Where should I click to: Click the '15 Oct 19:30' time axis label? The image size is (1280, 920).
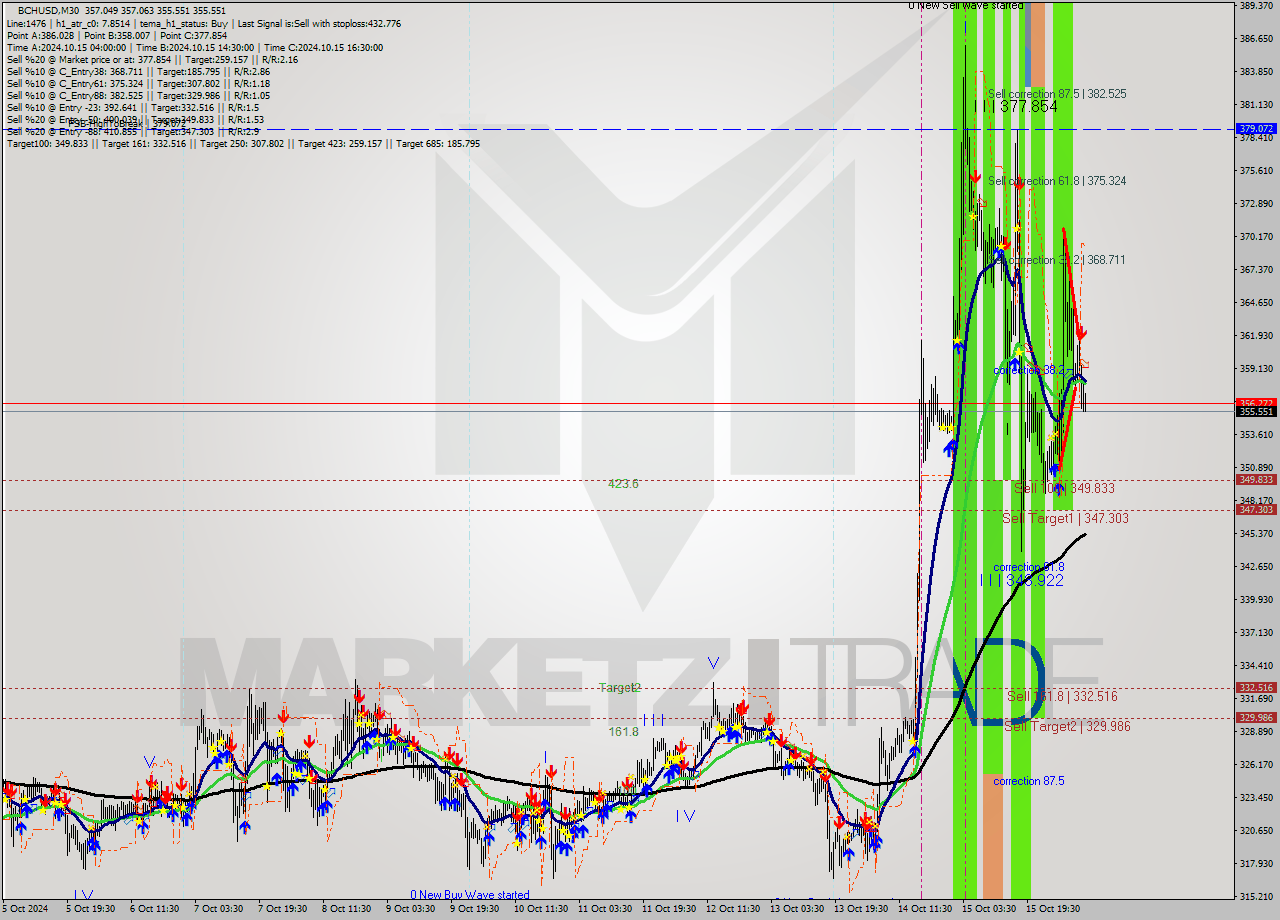pyautogui.click(x=1054, y=909)
